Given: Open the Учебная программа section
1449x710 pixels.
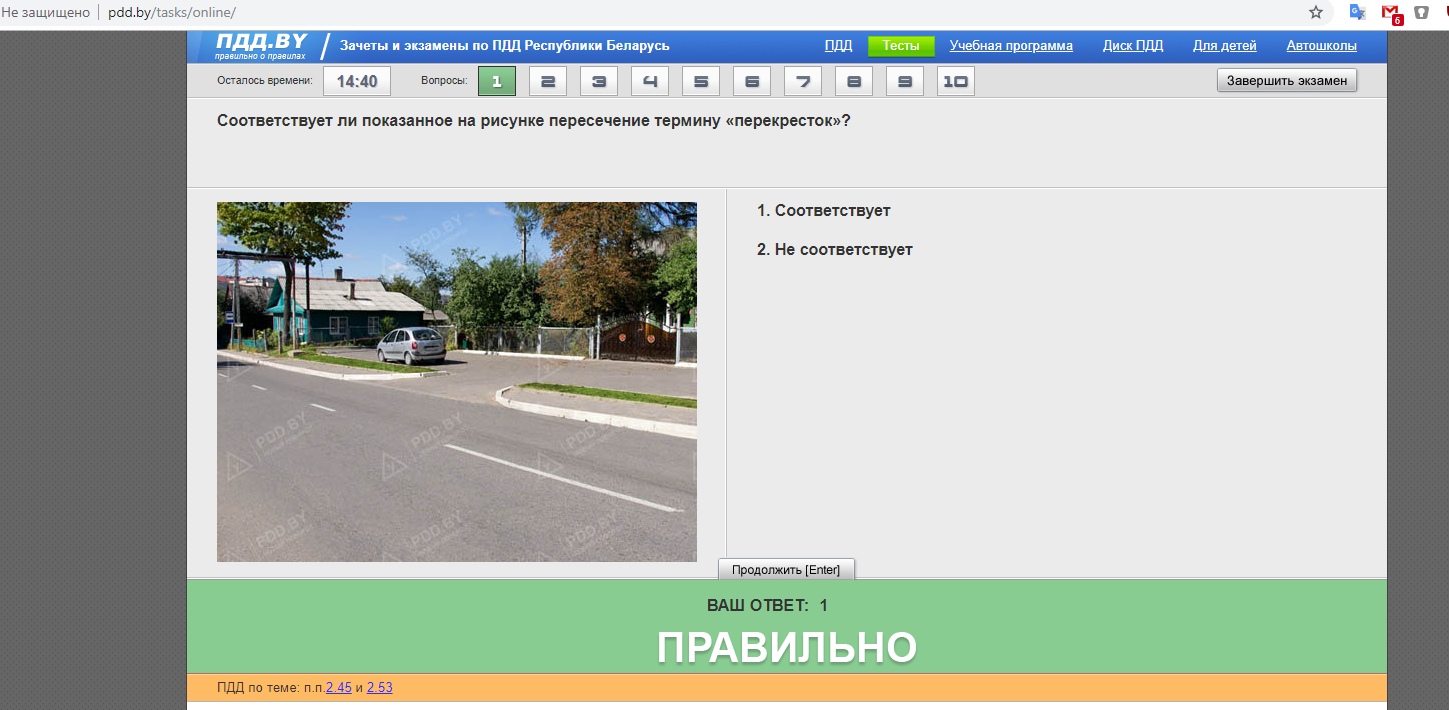Looking at the screenshot, I should 1011,46.
